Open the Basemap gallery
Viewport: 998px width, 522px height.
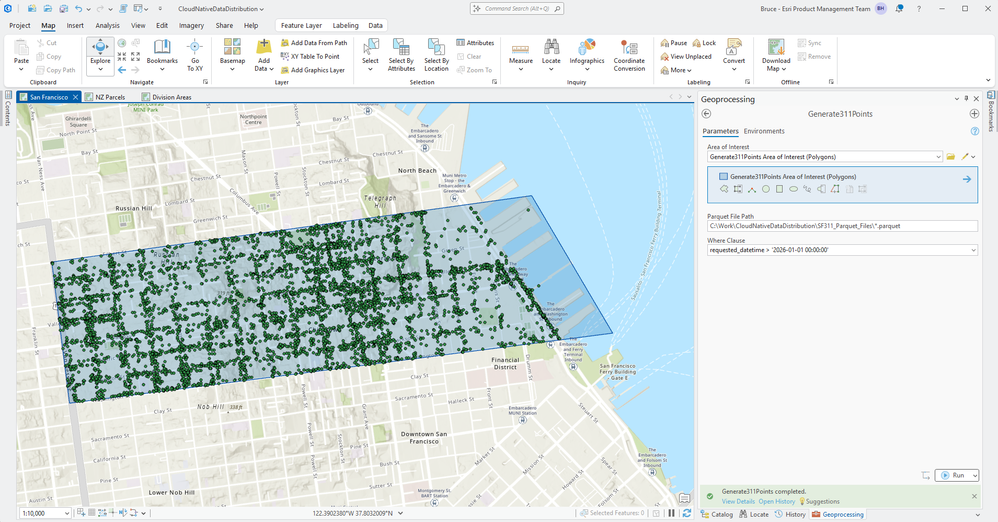232,53
